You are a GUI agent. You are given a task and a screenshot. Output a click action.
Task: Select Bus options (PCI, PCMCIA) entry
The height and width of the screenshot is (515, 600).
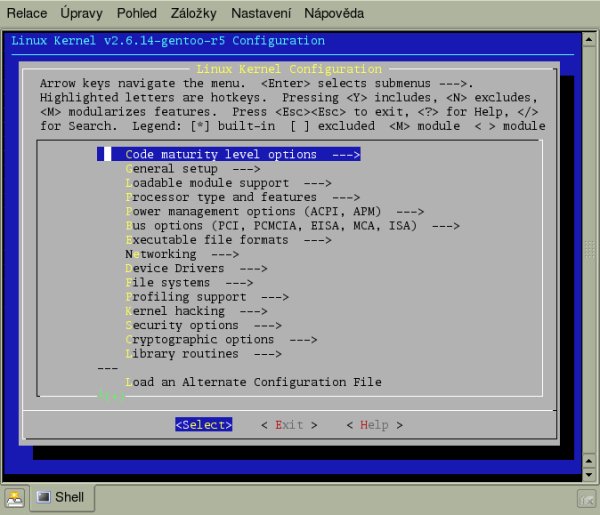click(292, 225)
